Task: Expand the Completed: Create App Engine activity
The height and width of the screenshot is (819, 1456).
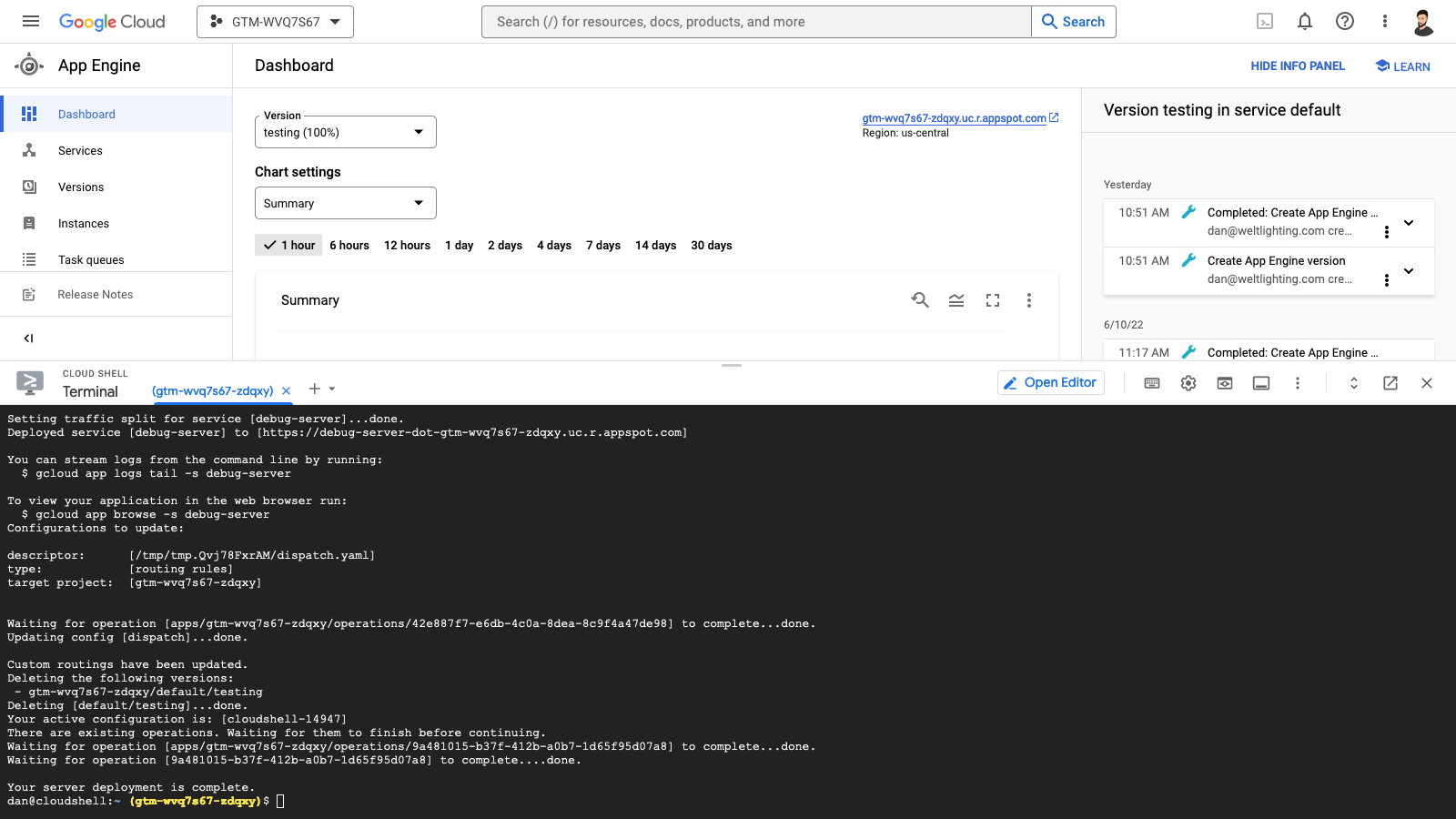Action: tap(1409, 223)
